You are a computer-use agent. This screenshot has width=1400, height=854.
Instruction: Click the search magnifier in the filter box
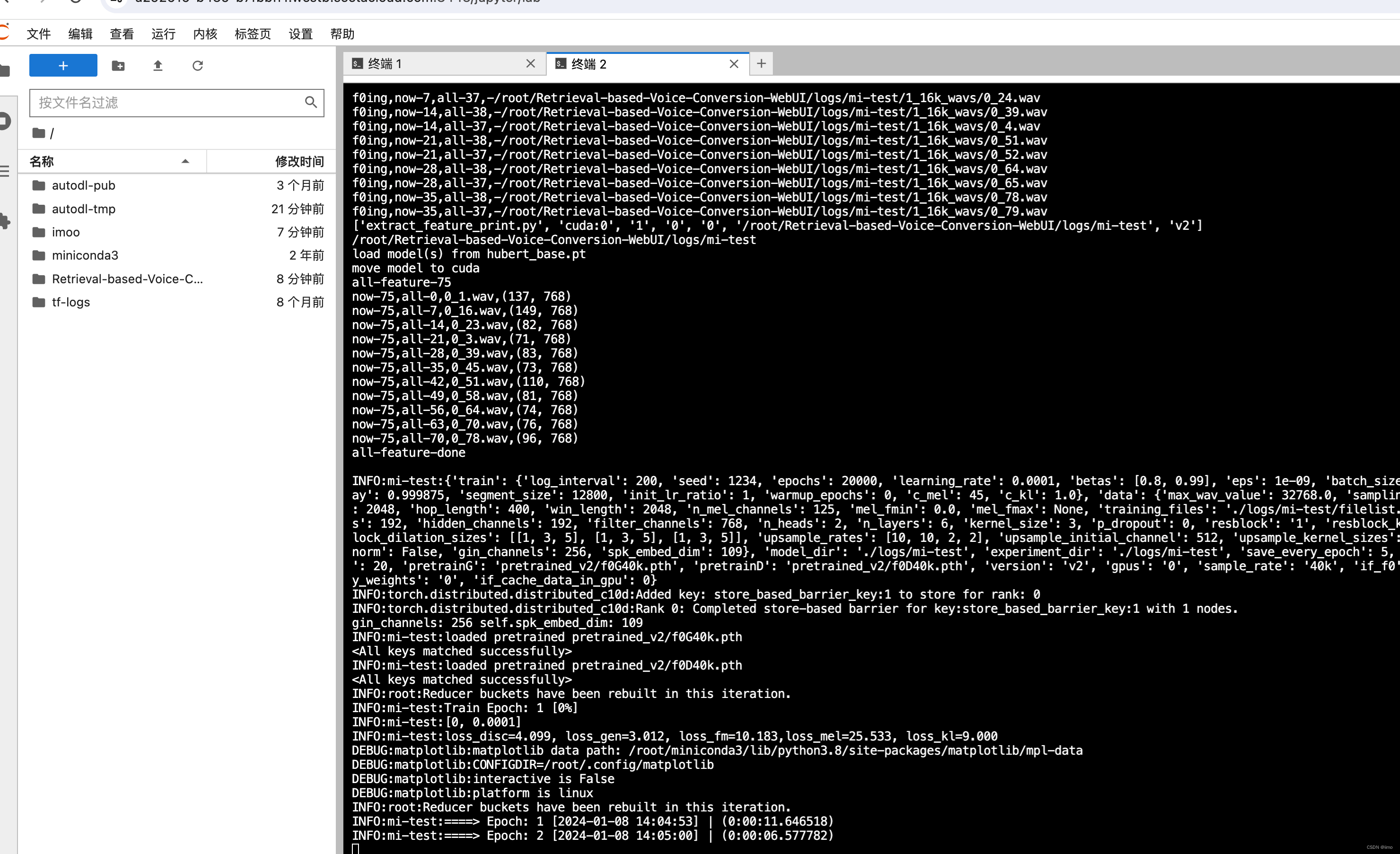point(310,102)
